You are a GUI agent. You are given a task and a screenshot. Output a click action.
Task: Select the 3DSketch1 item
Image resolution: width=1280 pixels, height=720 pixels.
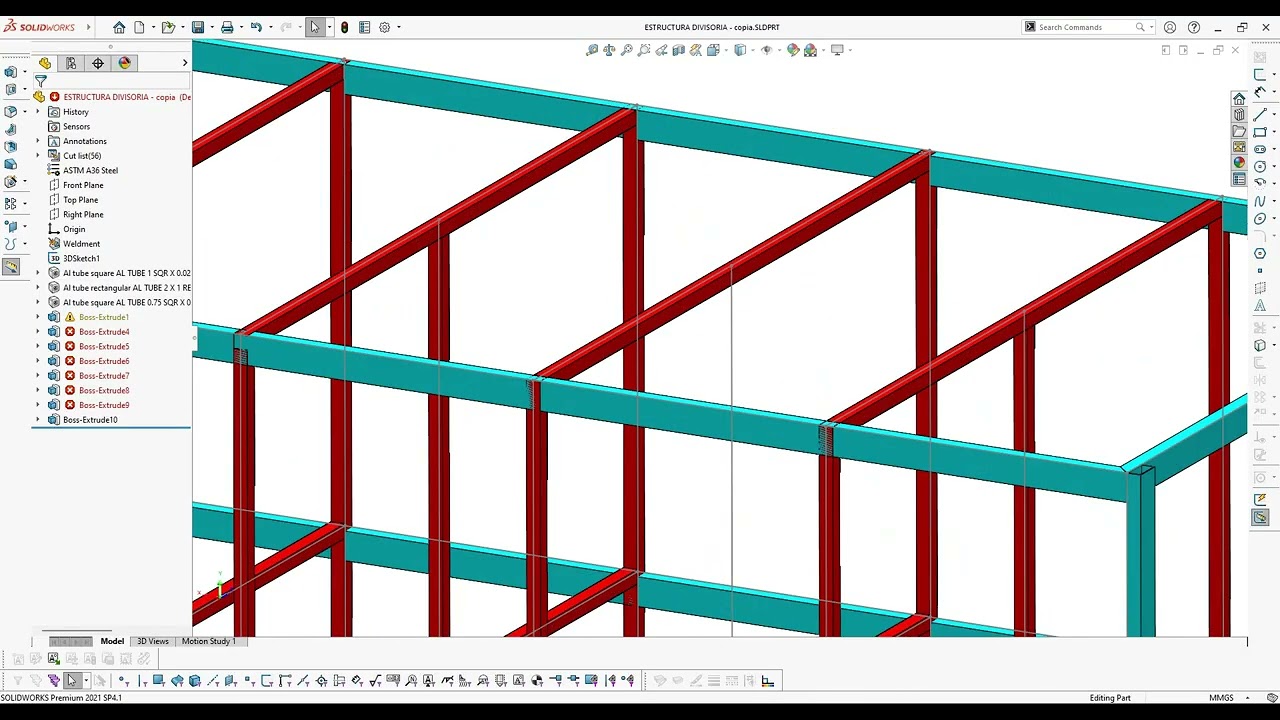pos(81,258)
